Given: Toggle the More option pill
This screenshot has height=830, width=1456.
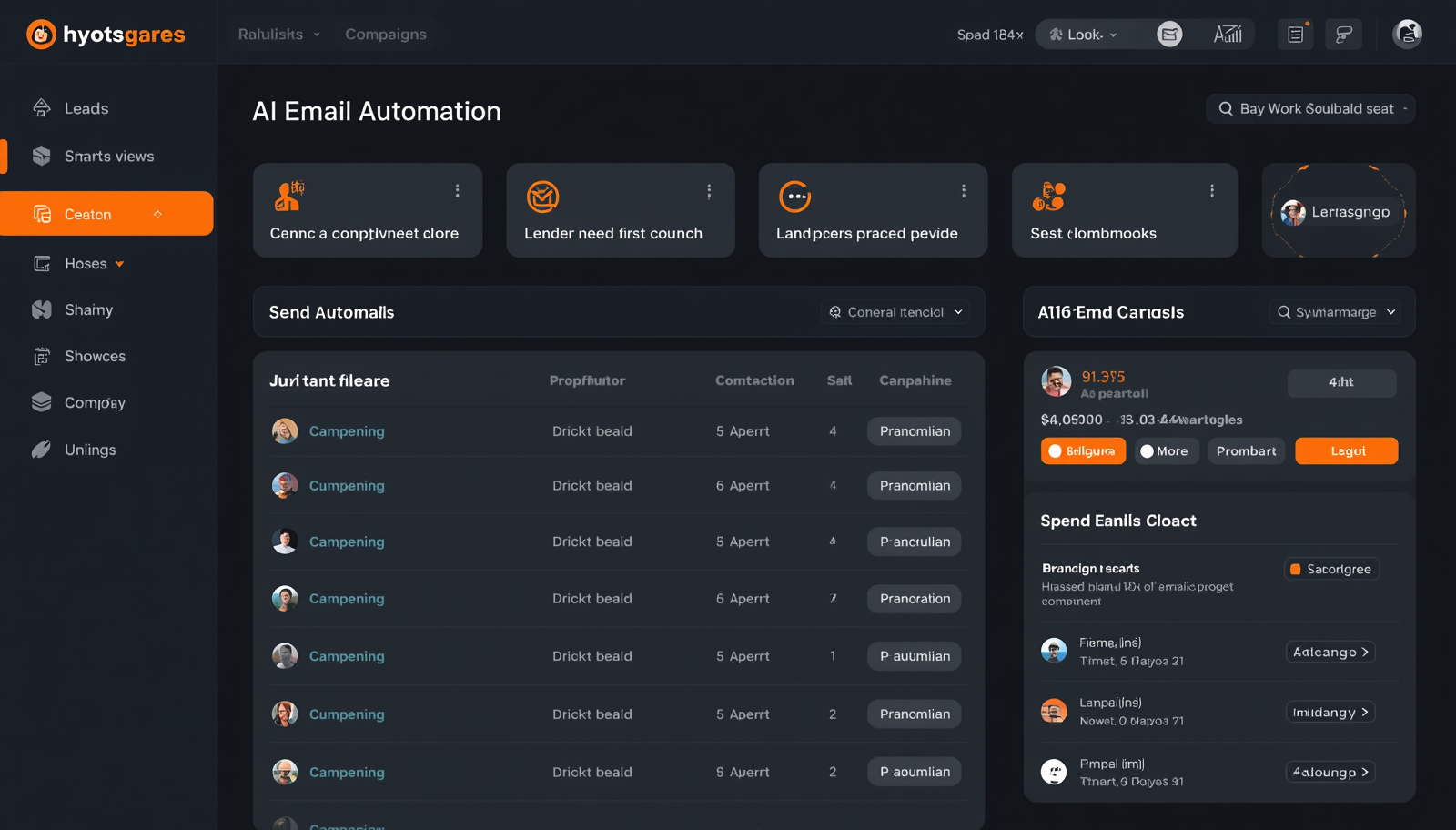Looking at the screenshot, I should tap(1166, 450).
